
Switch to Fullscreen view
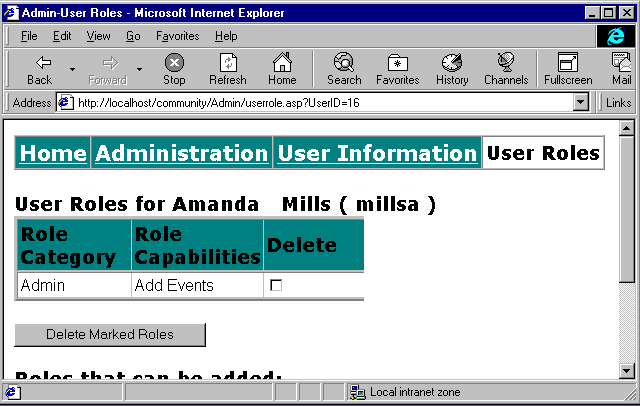tap(568, 68)
